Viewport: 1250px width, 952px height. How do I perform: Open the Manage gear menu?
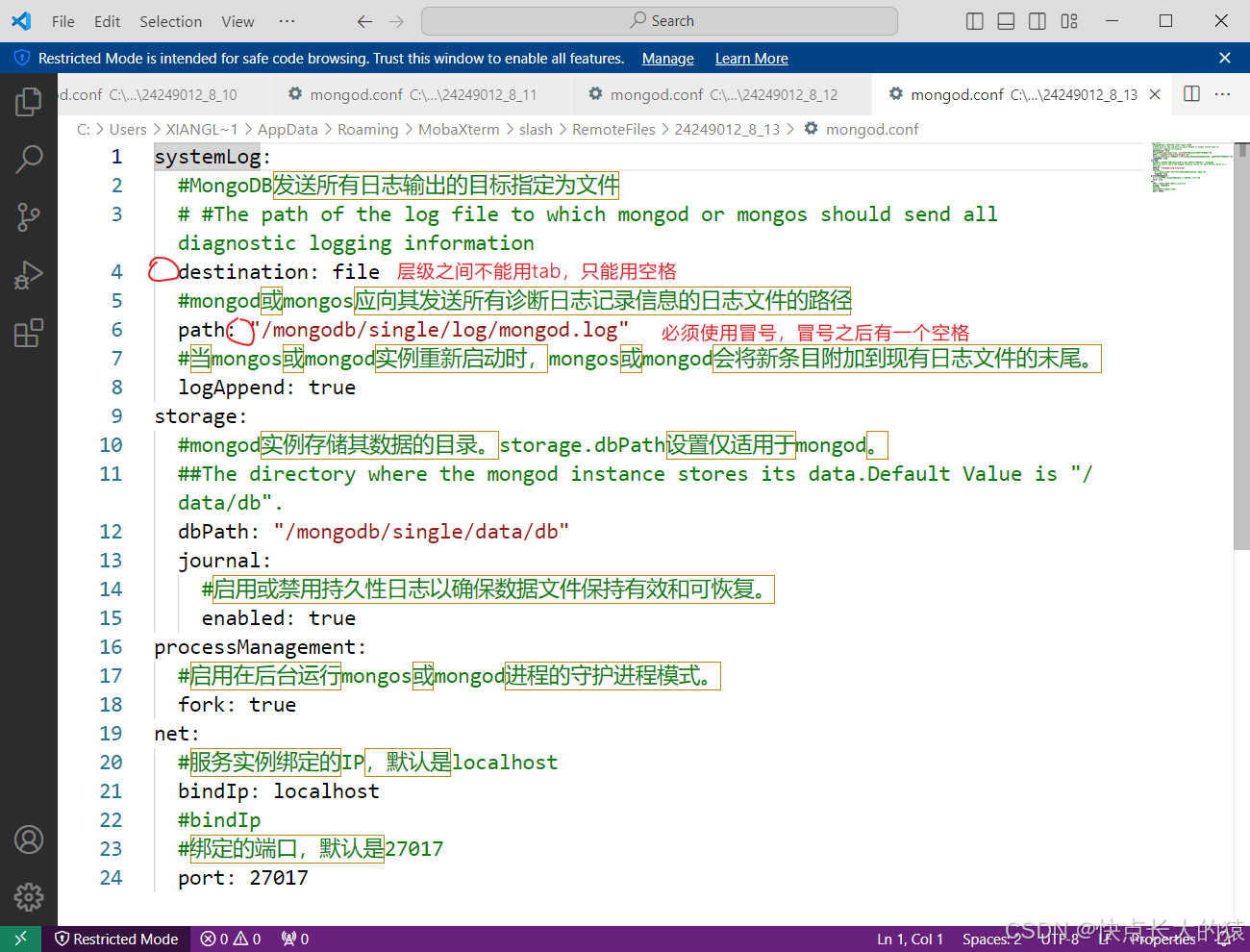29,896
